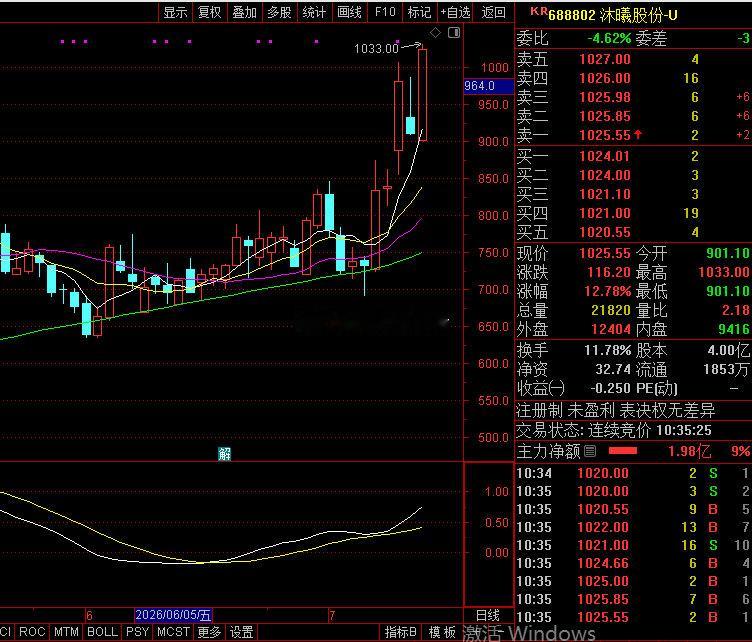This screenshot has width=752, height=642.
Task: Click 卖一 price 1025.55
Action: point(605,135)
